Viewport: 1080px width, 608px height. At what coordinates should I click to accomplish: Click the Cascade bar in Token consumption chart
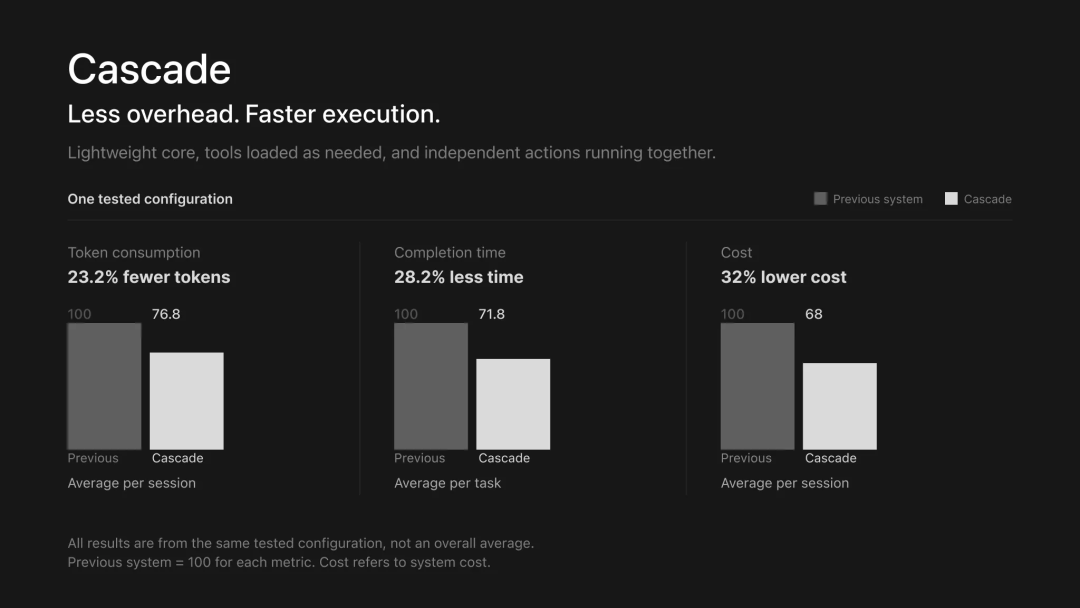pyautogui.click(x=187, y=401)
